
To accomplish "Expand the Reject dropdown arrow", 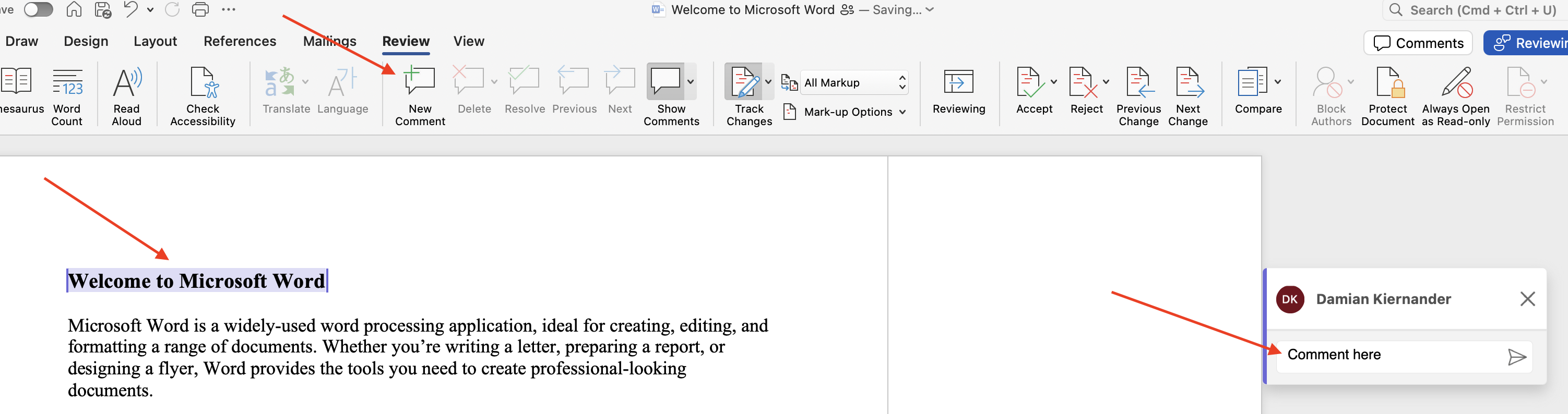I will (x=1106, y=82).
